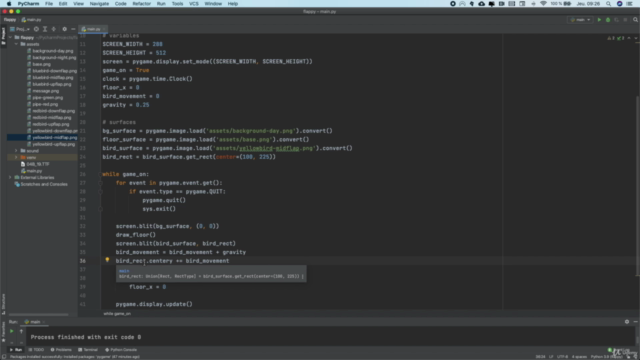Start debugging with the green bug icon
Viewport: 640px width, 360px height.
pos(608,20)
